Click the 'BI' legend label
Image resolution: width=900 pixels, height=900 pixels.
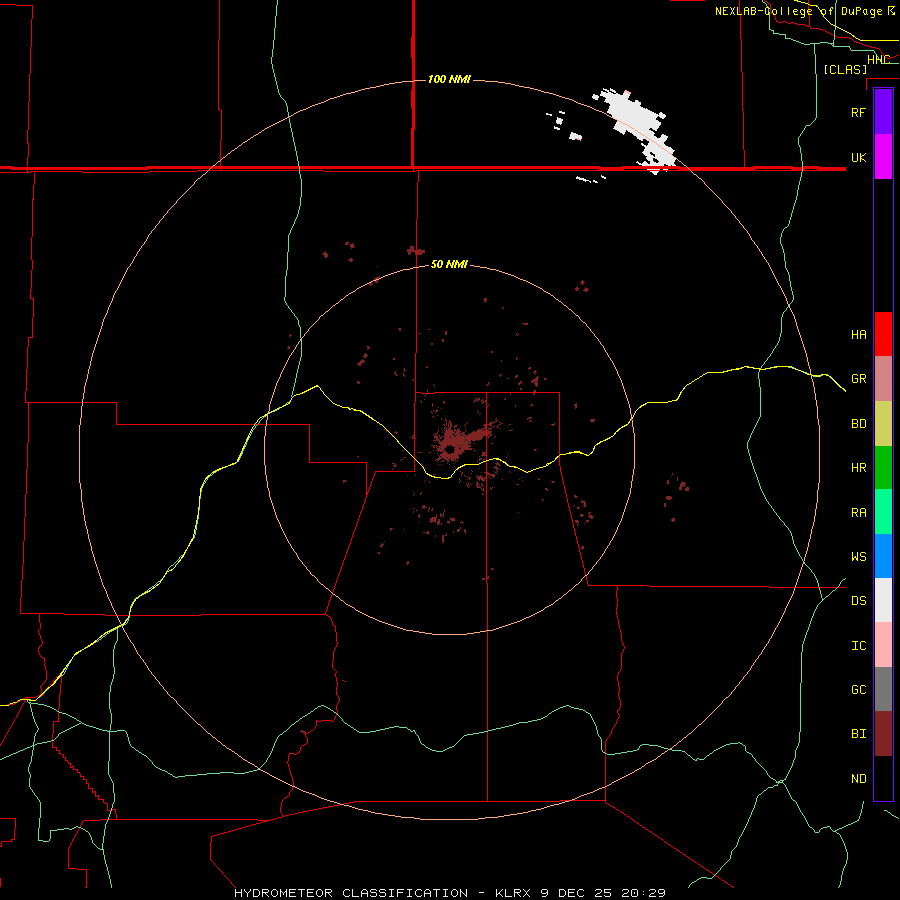[858, 734]
